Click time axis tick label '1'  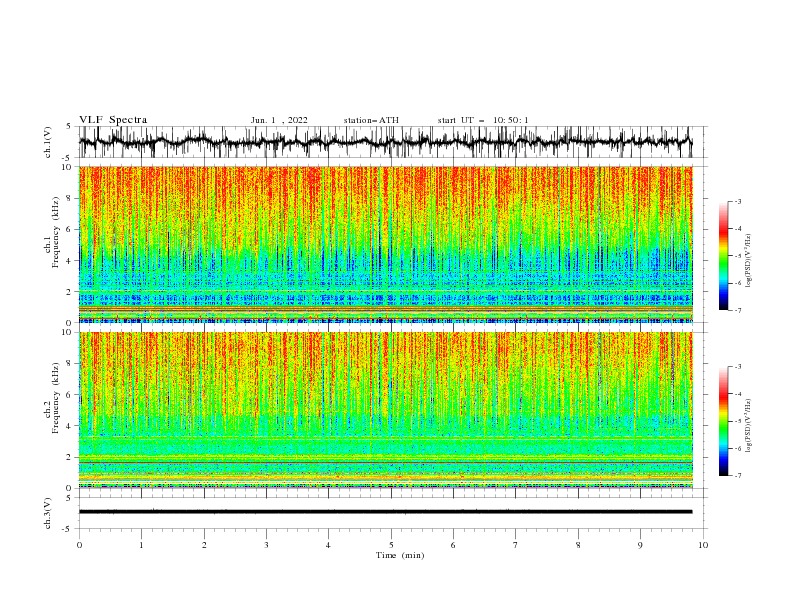pyautogui.click(x=141, y=545)
